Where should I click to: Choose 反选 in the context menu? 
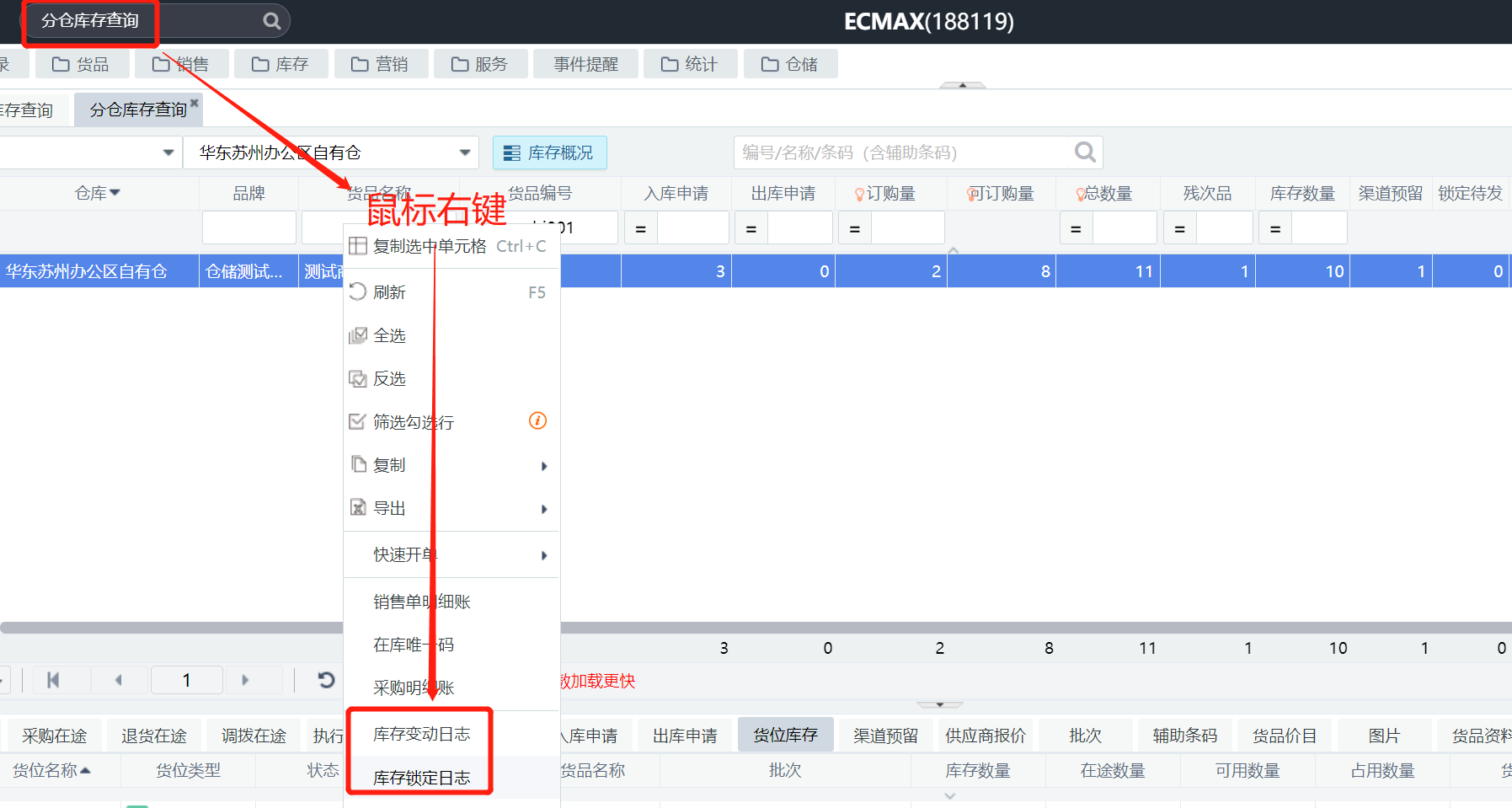[451, 378]
